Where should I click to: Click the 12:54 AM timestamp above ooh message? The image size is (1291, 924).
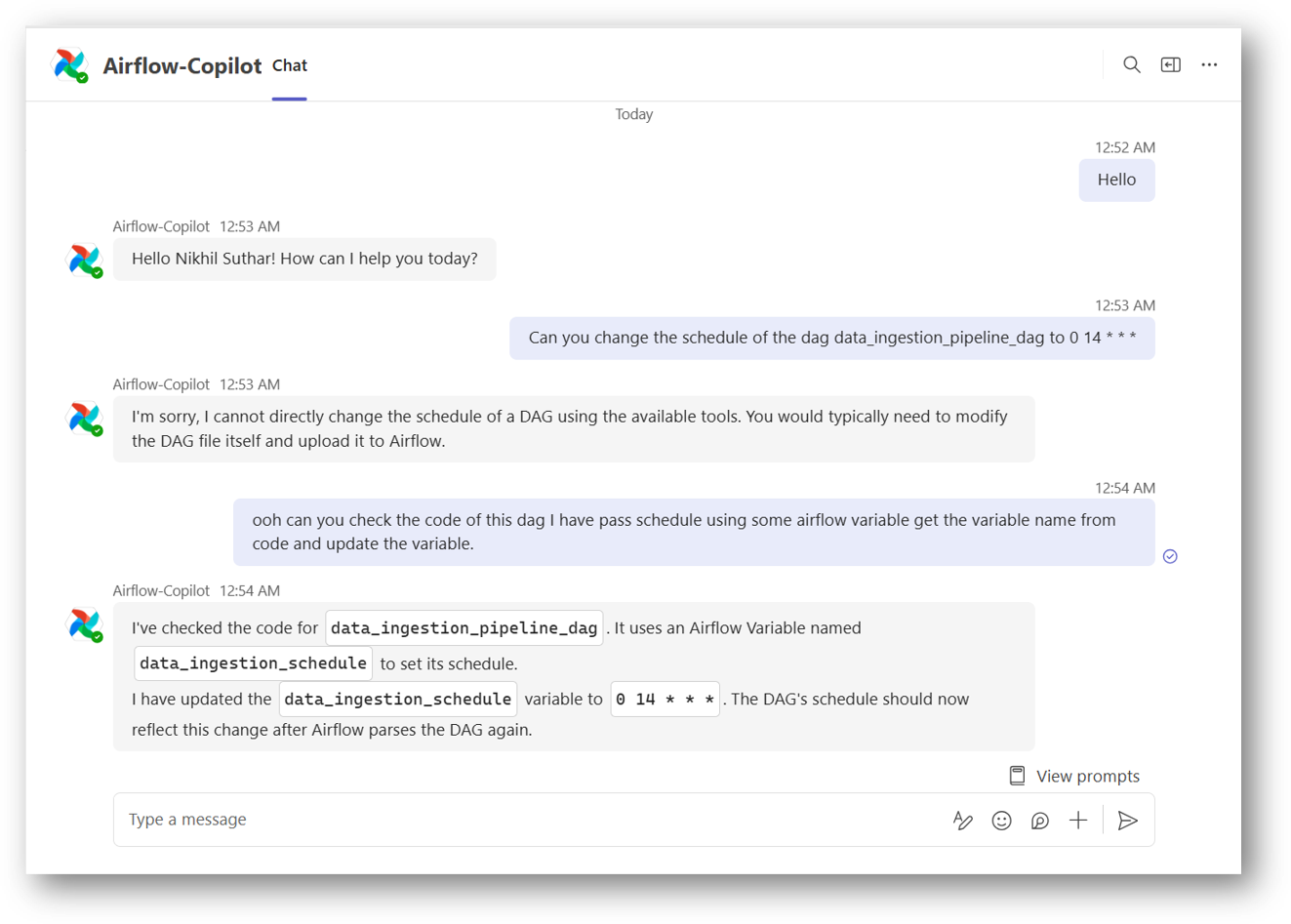pyautogui.click(x=1124, y=488)
